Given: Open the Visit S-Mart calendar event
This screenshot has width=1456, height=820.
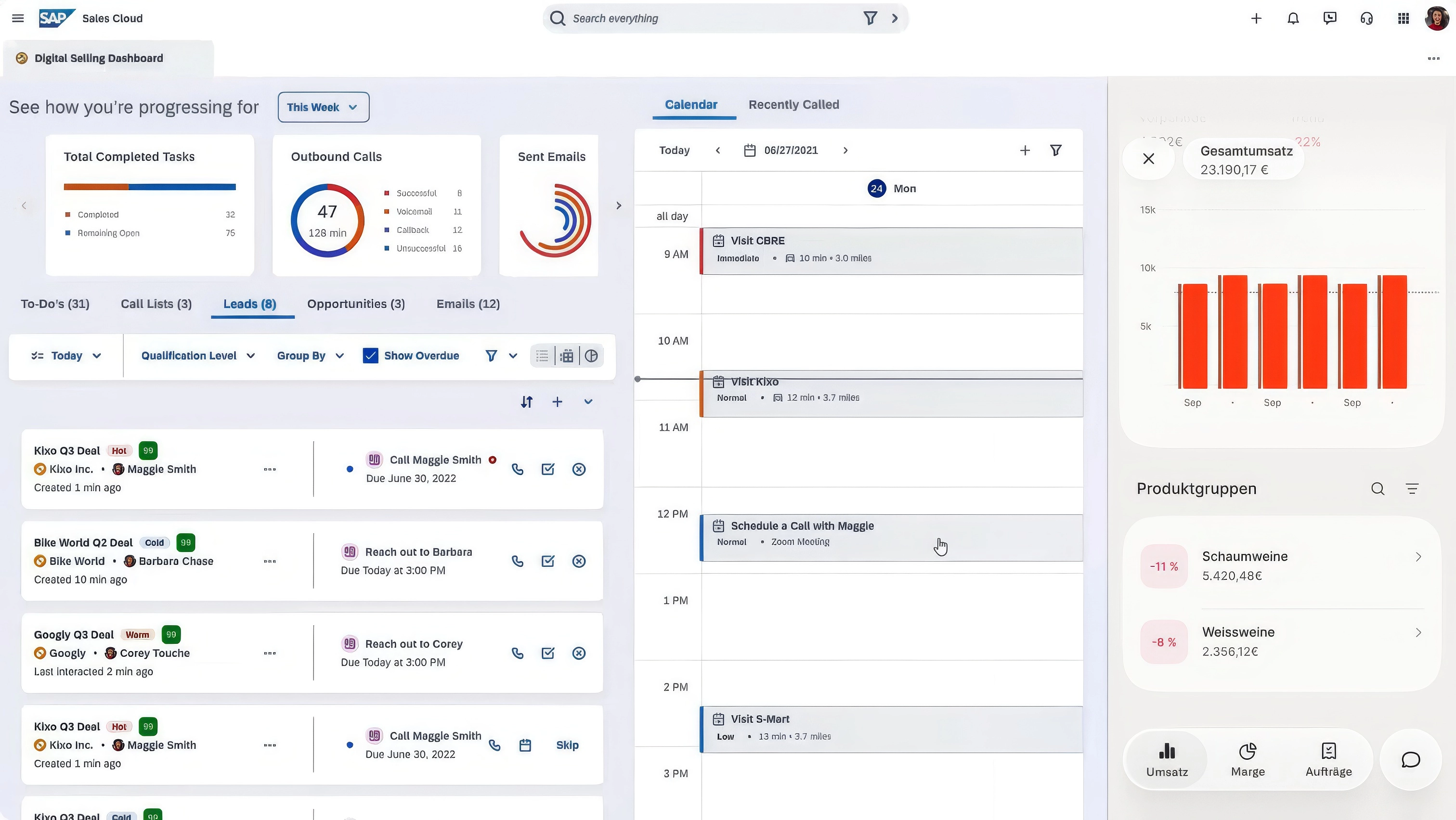Looking at the screenshot, I should [x=891, y=729].
